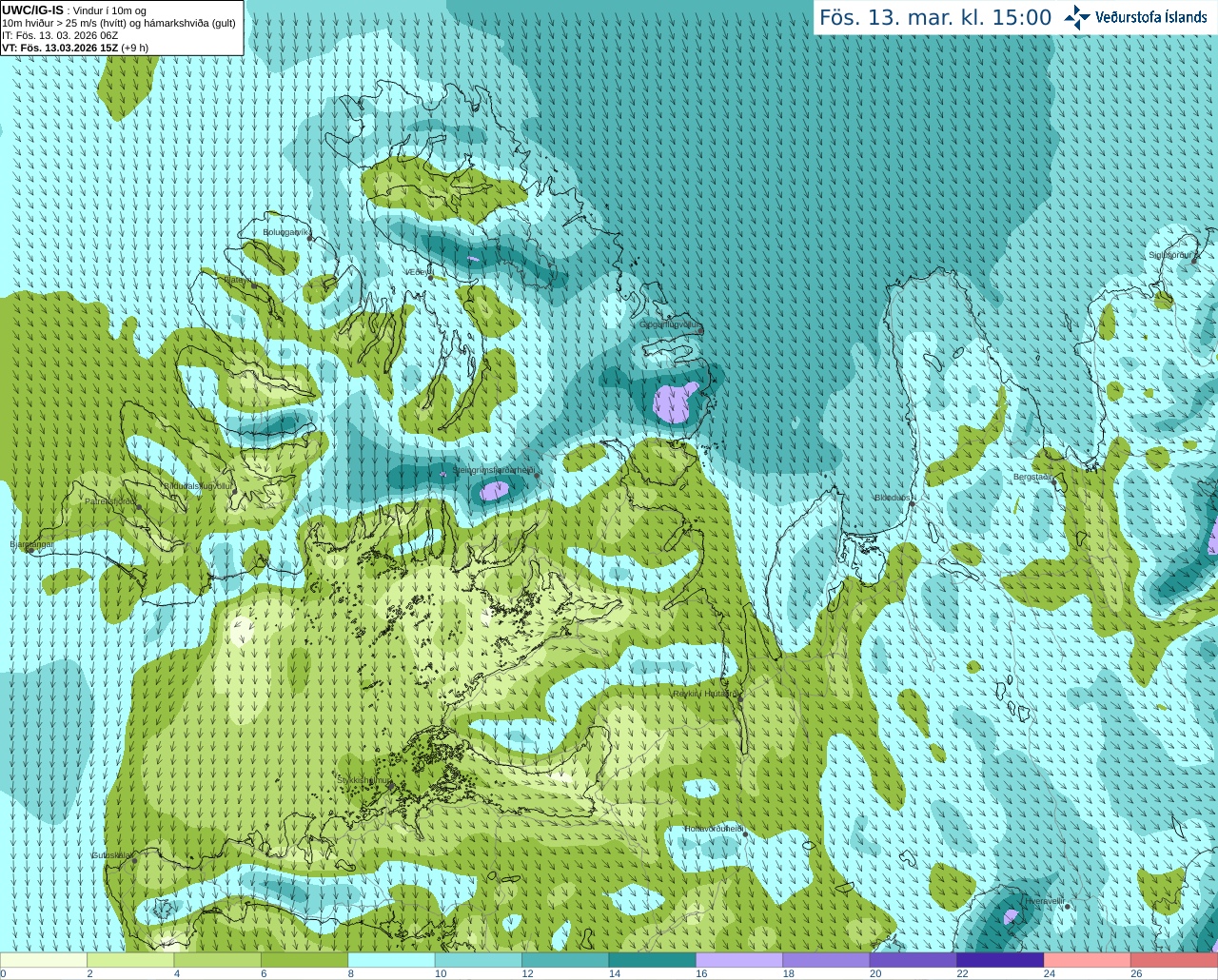Click the Siglufjörður station label

pyautogui.click(x=1172, y=255)
